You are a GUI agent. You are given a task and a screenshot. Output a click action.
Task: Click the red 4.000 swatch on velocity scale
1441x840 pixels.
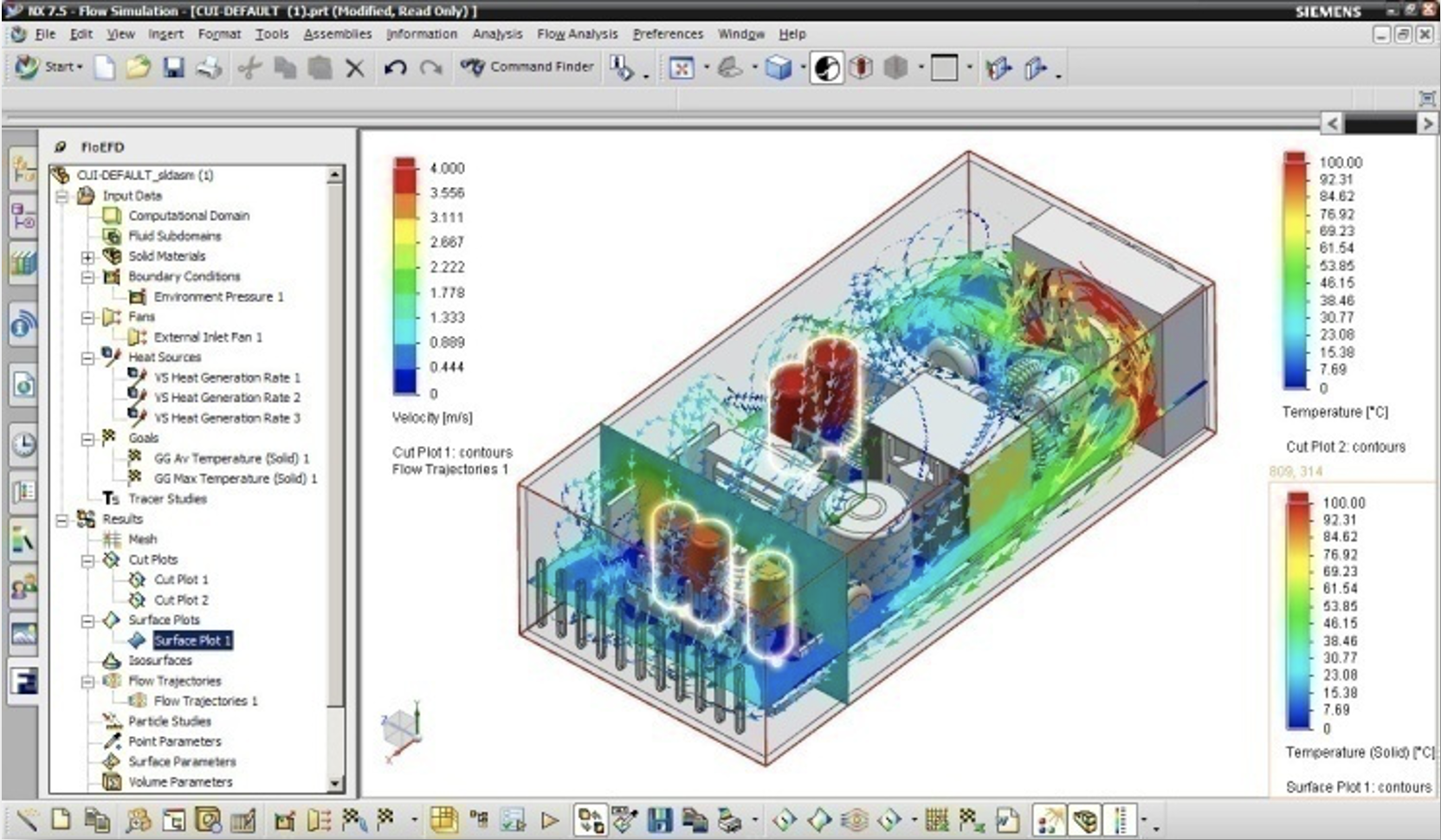tap(404, 168)
